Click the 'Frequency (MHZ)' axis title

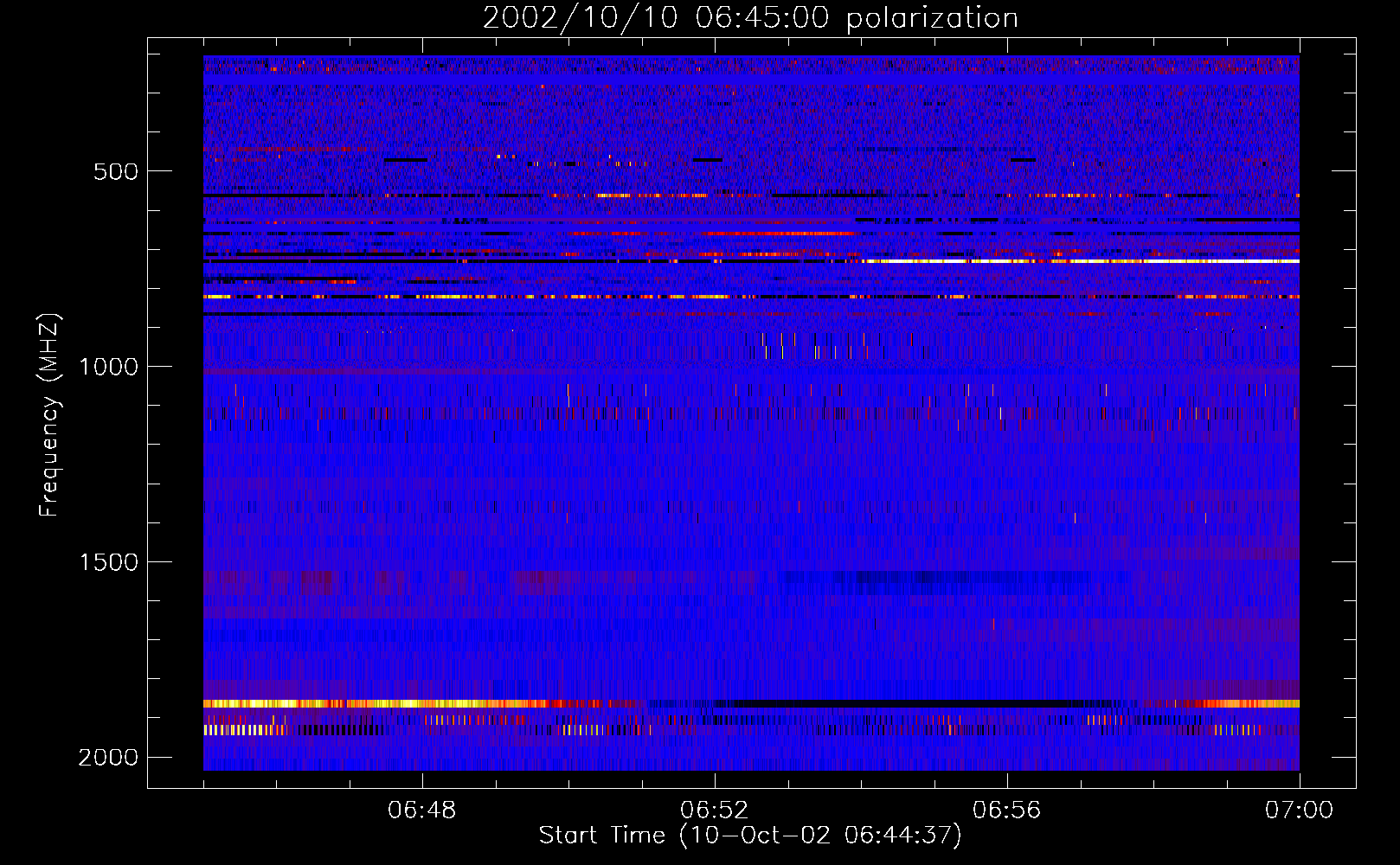(49, 415)
